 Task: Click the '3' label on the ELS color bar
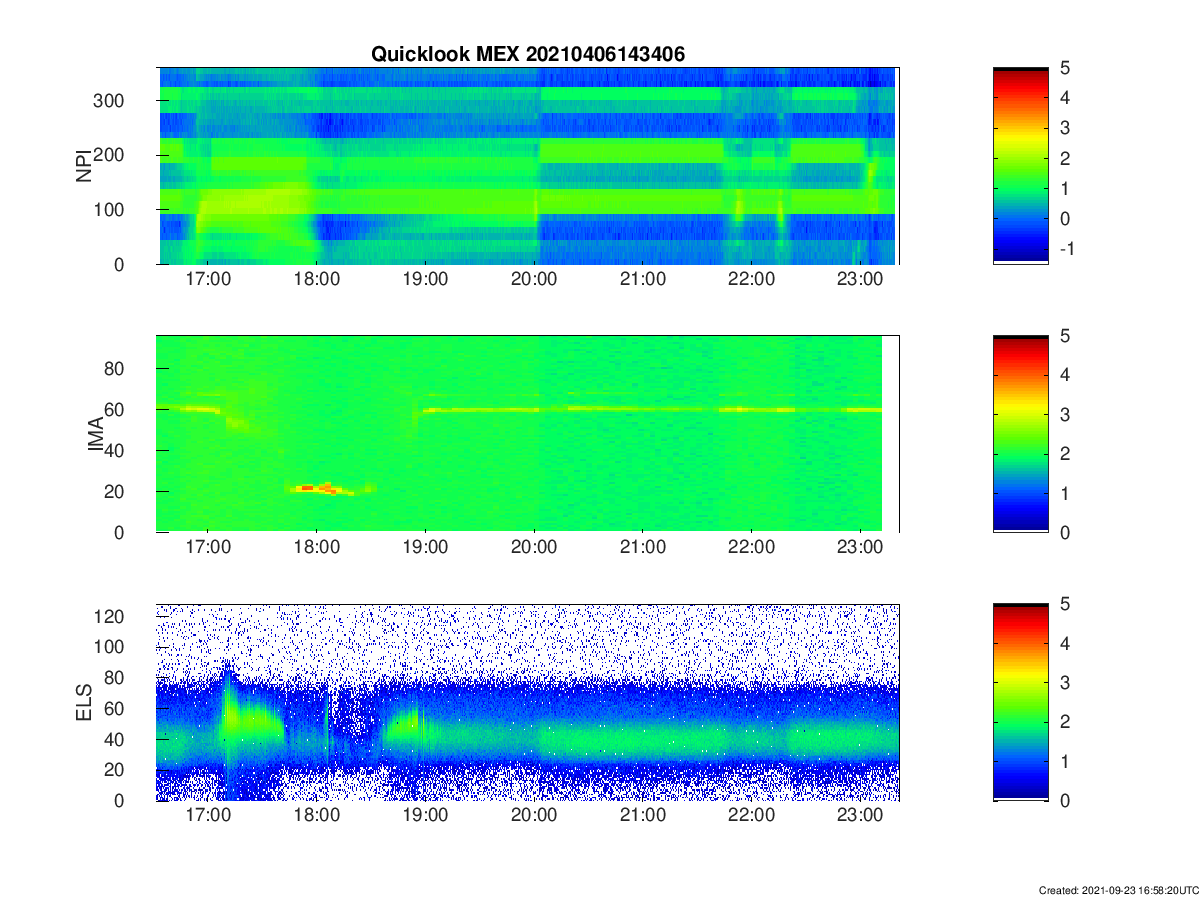tap(1066, 683)
